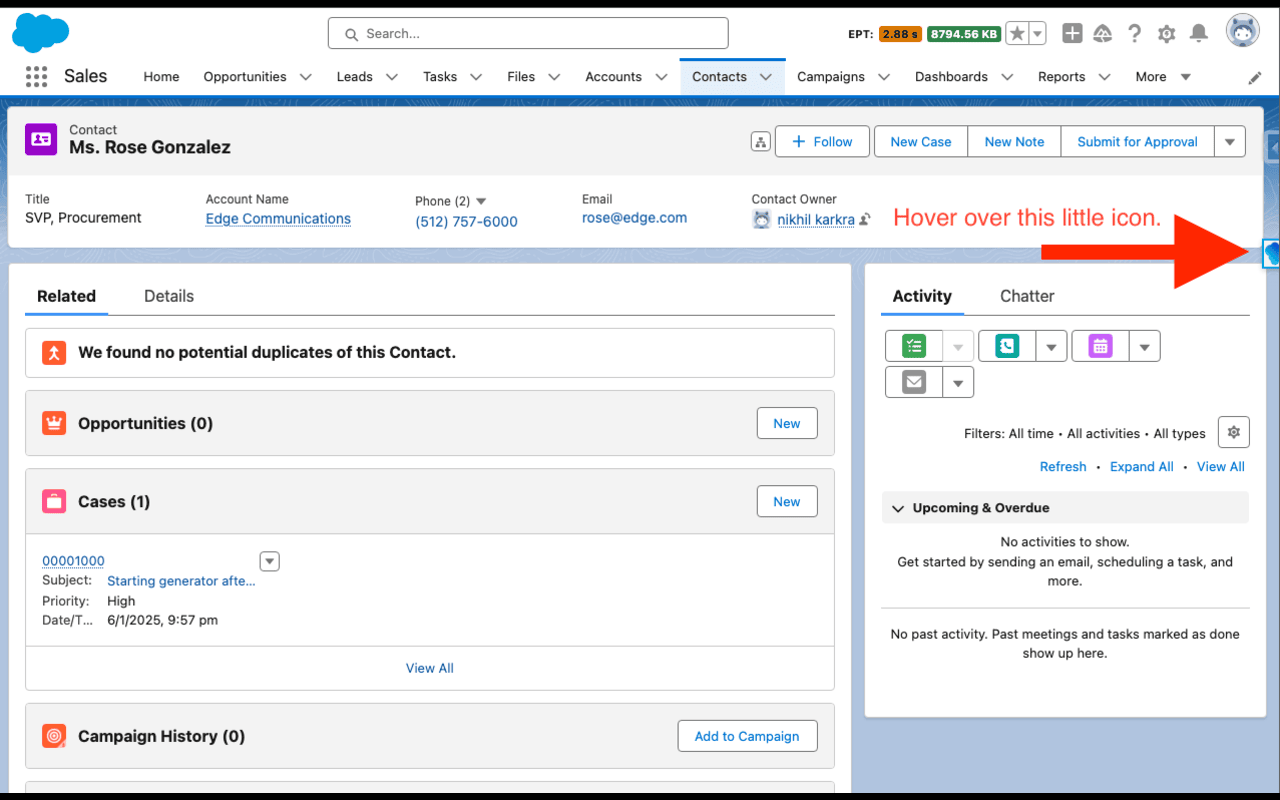Open Setup via the gear icon
This screenshot has width=1280, height=800.
1166,34
